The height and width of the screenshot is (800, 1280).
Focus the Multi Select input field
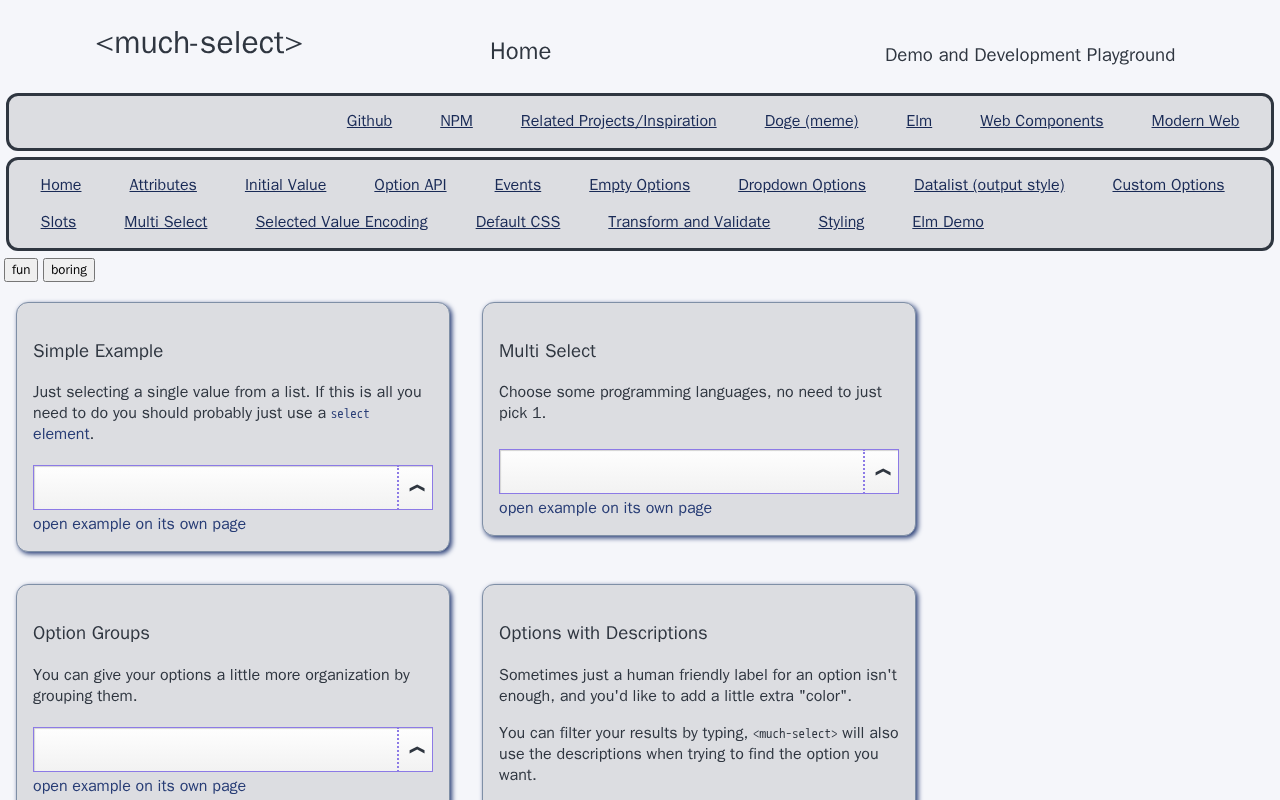click(x=681, y=472)
